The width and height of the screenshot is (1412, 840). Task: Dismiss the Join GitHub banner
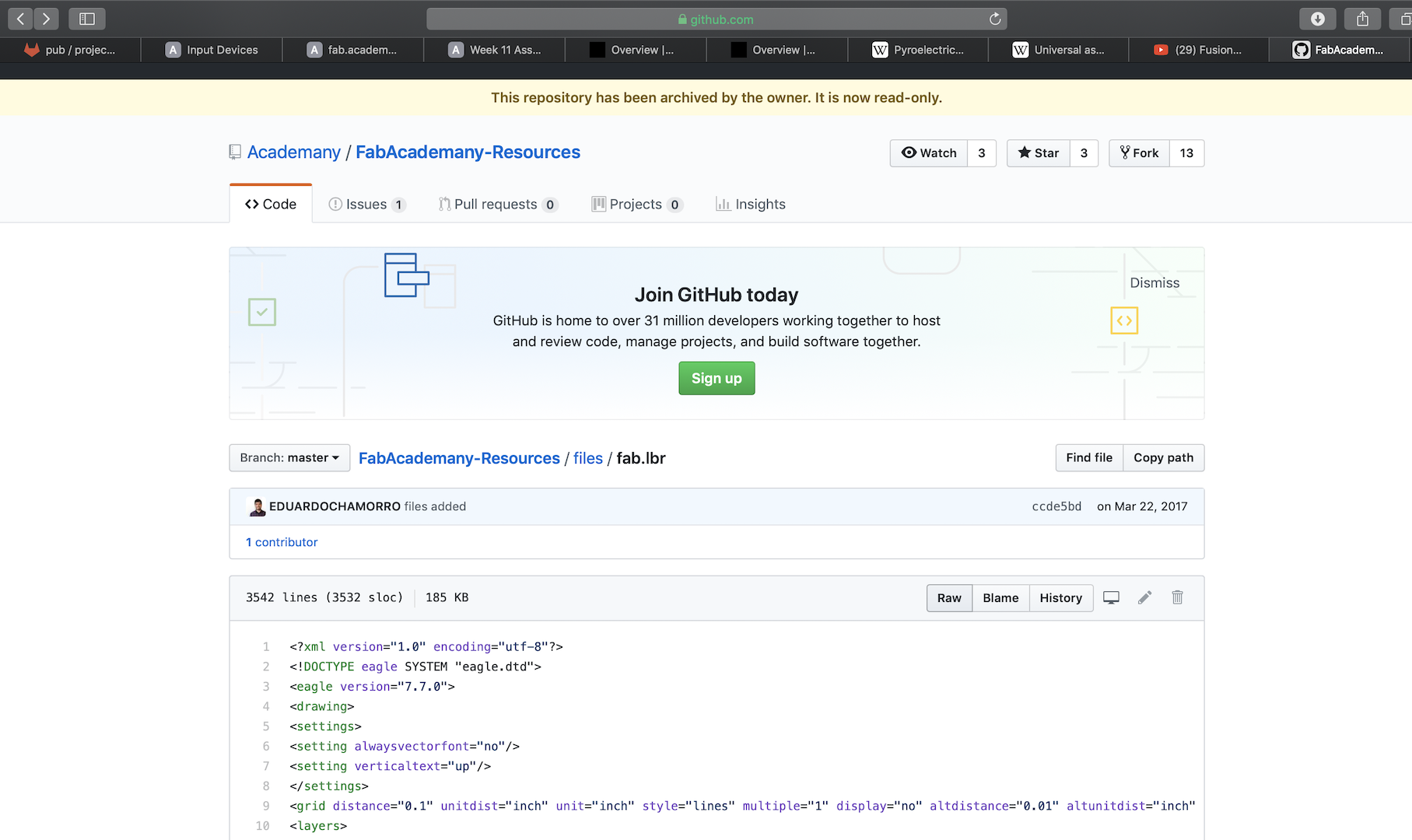(x=1154, y=283)
